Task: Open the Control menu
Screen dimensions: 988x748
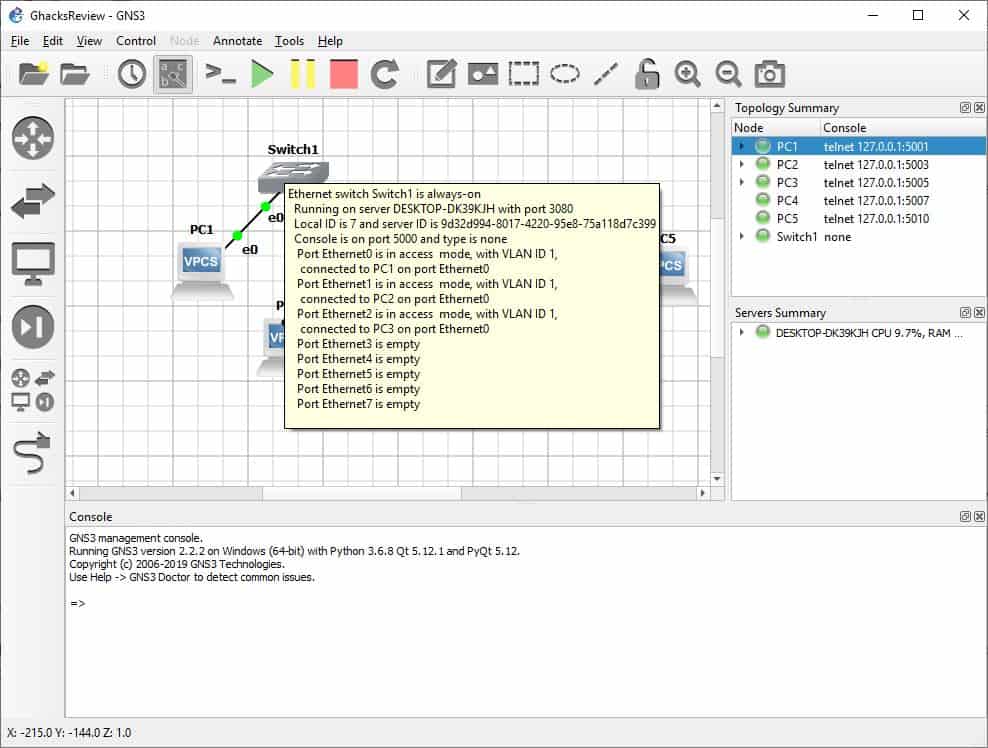Action: coord(135,41)
